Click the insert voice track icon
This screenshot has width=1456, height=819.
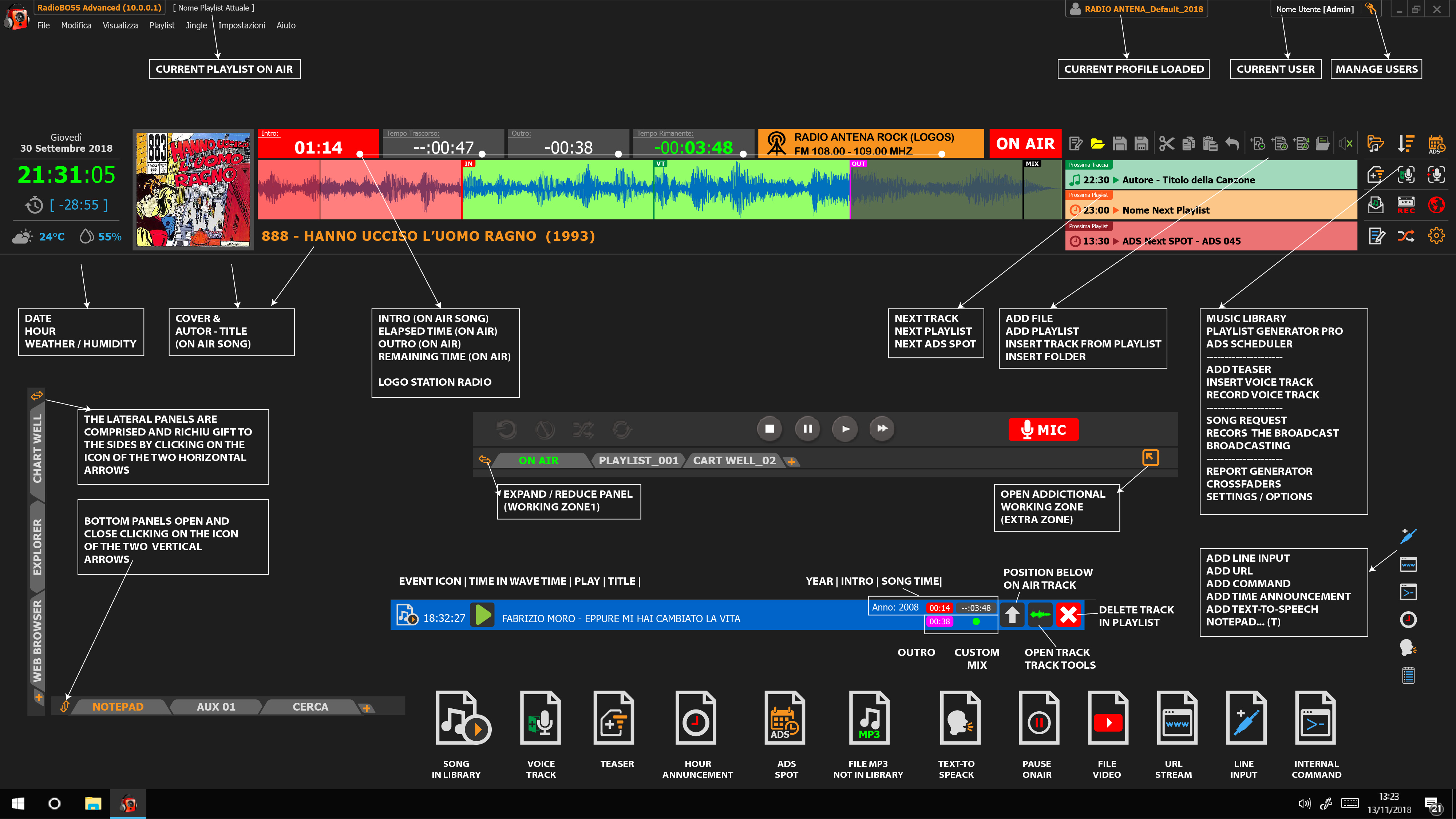1406,175
